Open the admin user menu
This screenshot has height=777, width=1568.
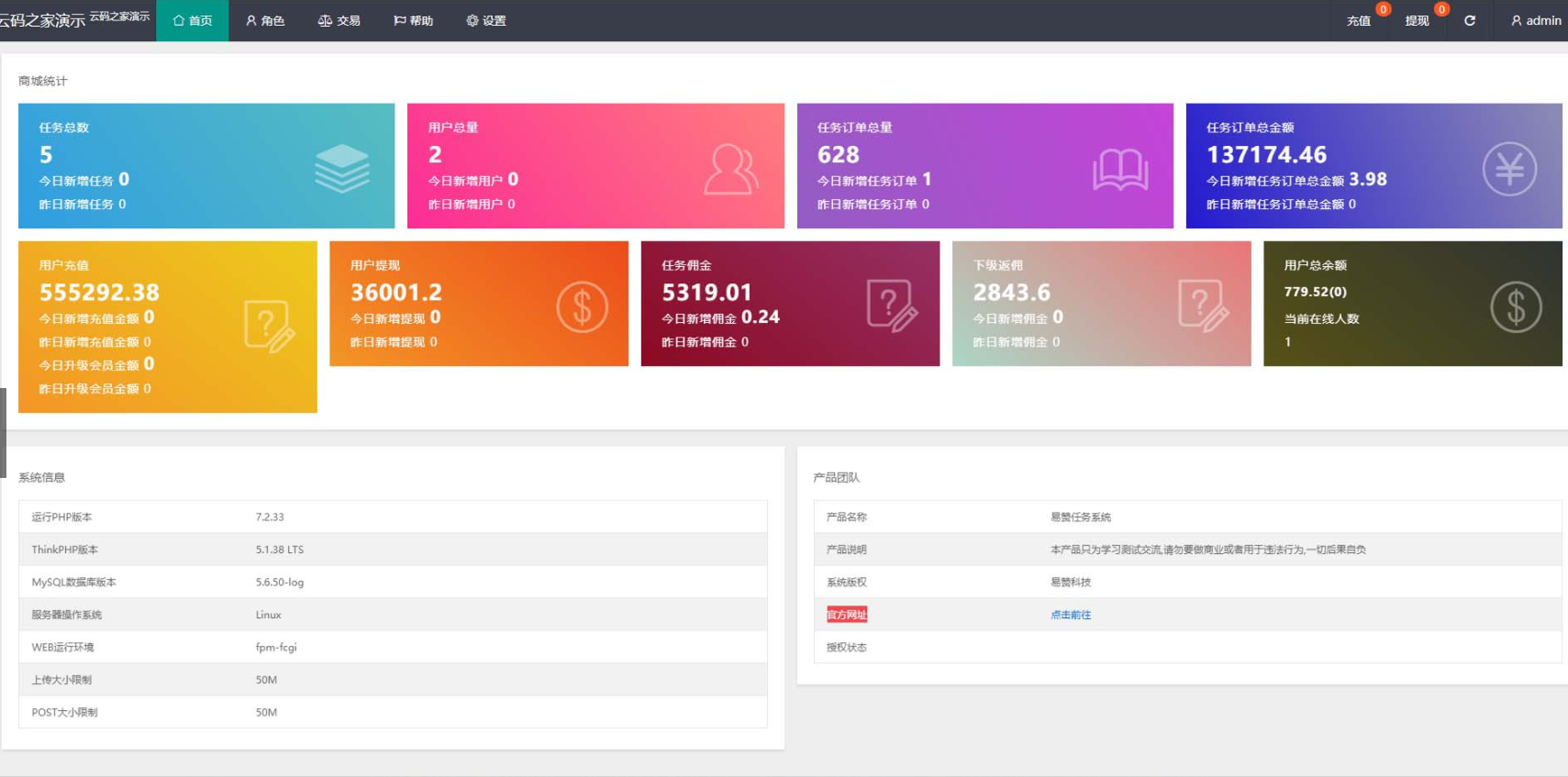(x=1535, y=20)
